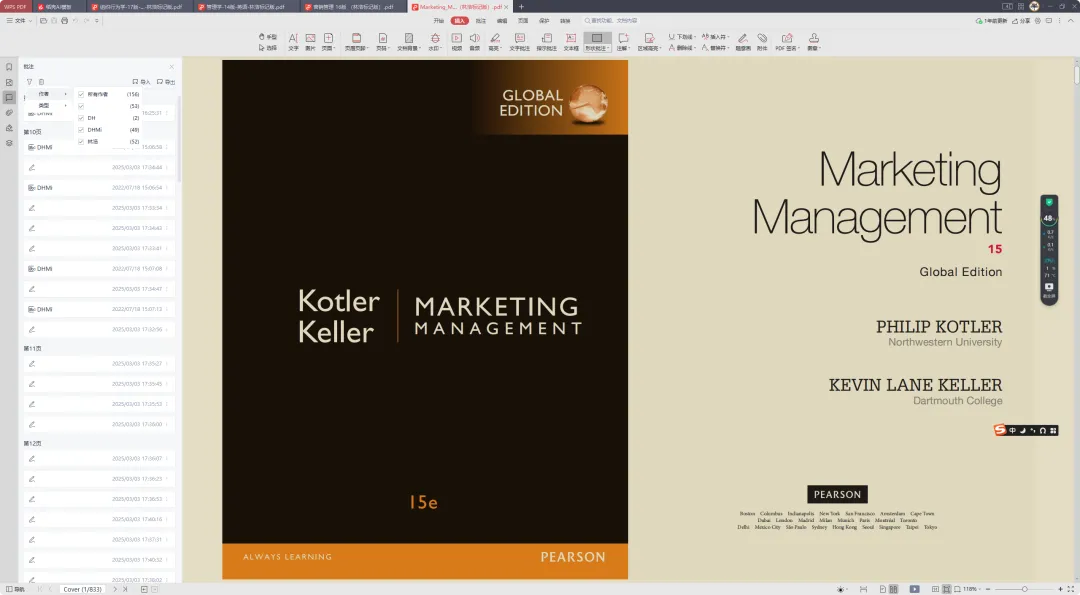Switch to the 开始 (Start) ribbon tab
Screen dimensions: 1080x595
(x=439, y=21)
